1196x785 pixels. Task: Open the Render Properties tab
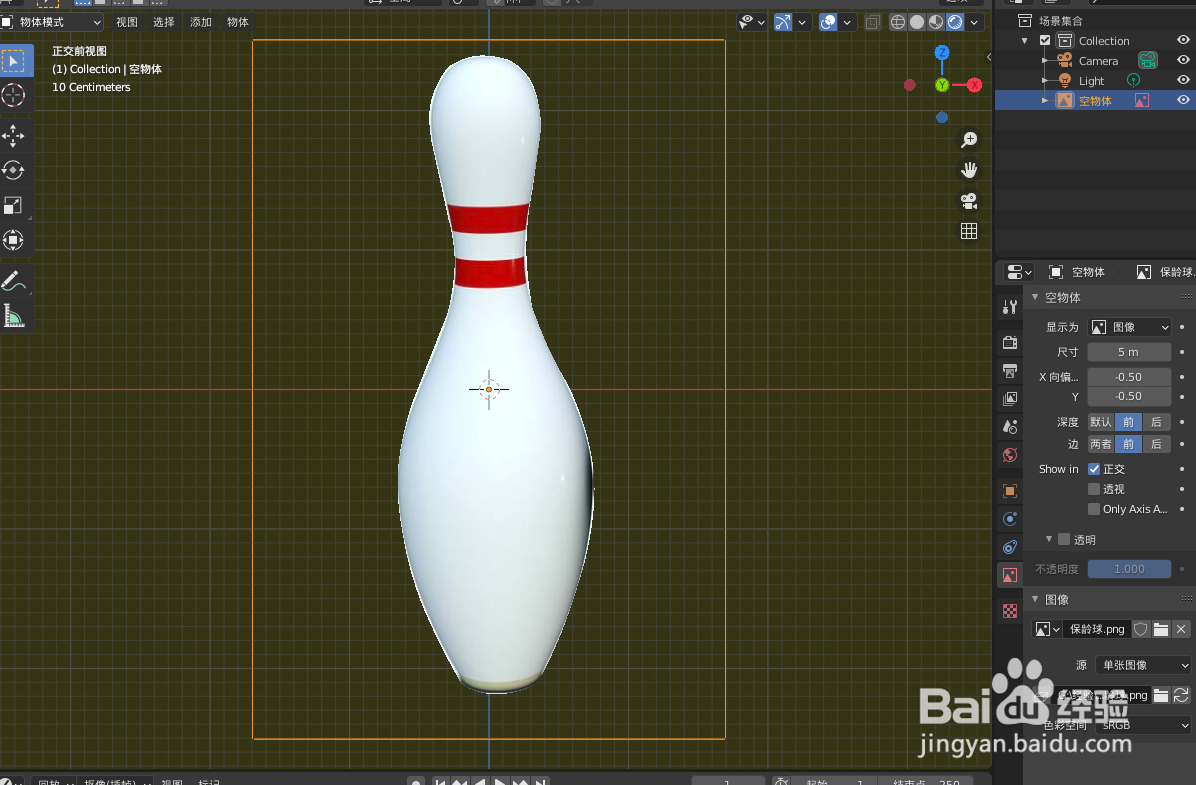tap(1009, 342)
